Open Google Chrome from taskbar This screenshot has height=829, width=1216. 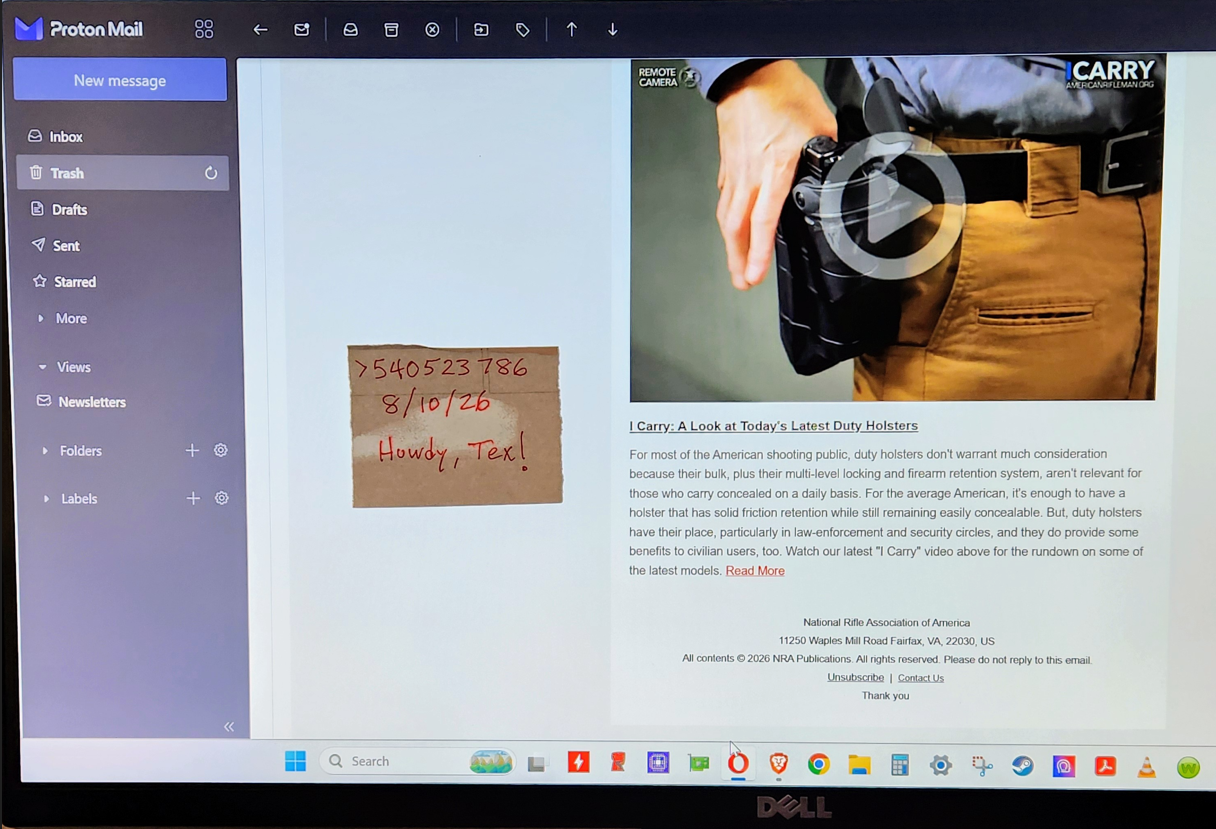[x=818, y=765]
